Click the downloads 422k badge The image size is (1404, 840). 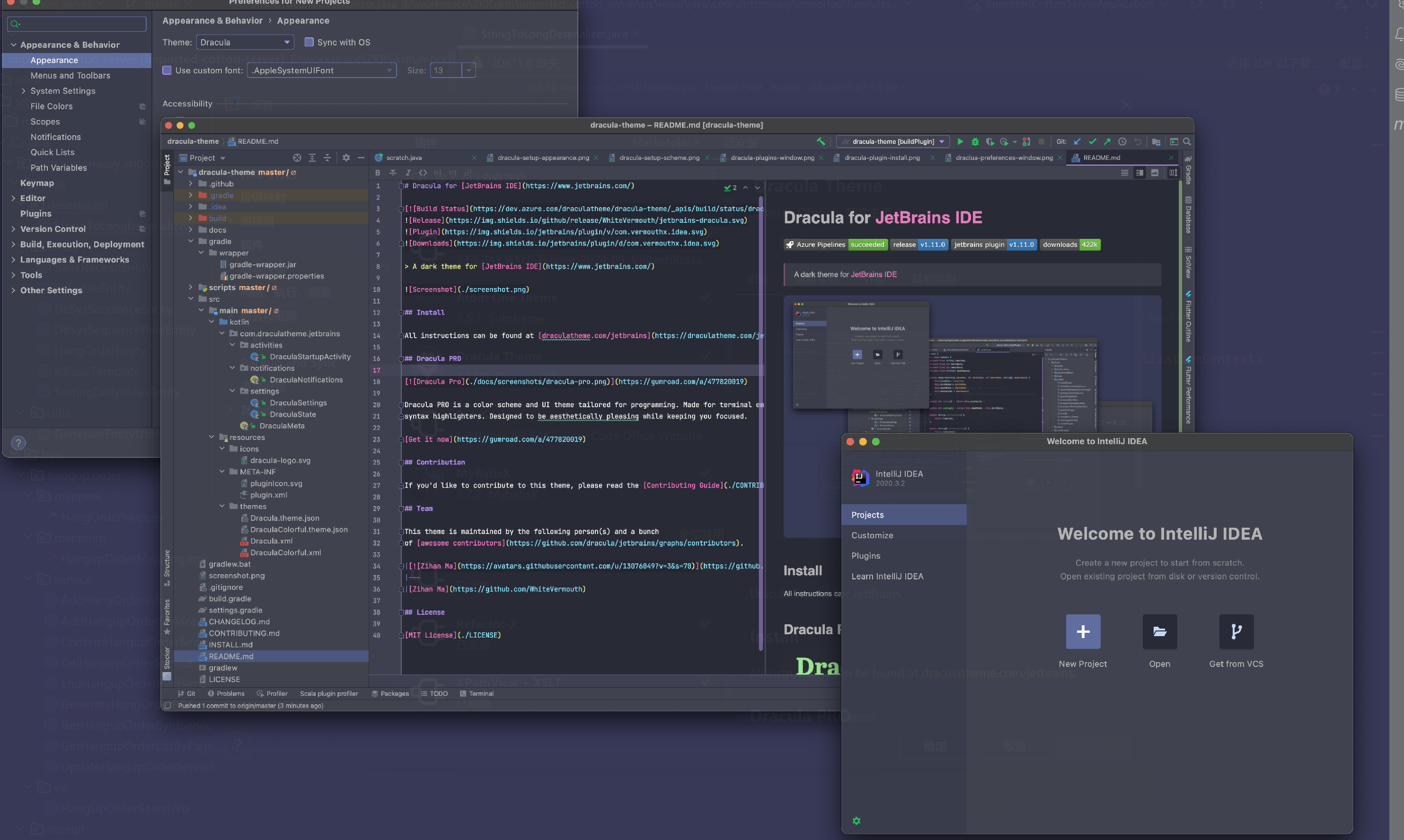[x=1070, y=245]
